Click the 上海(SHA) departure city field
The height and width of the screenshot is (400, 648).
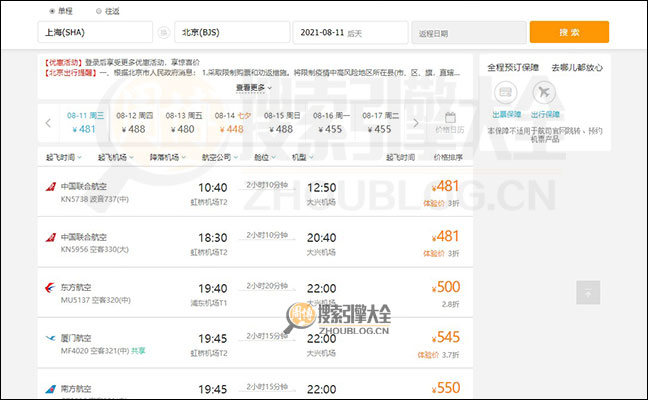pyautogui.click(x=96, y=33)
